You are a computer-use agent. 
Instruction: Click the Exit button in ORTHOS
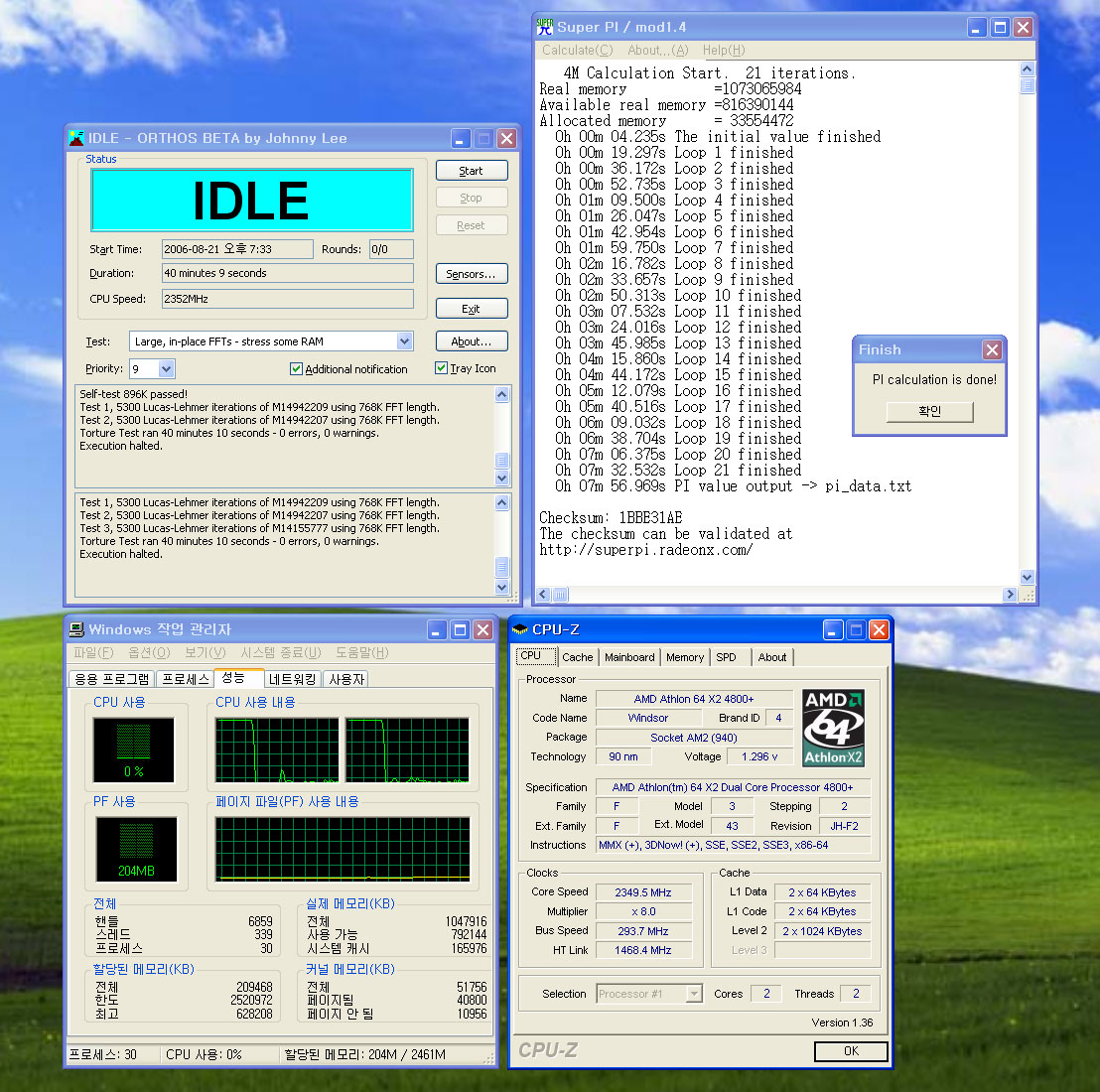(x=472, y=309)
